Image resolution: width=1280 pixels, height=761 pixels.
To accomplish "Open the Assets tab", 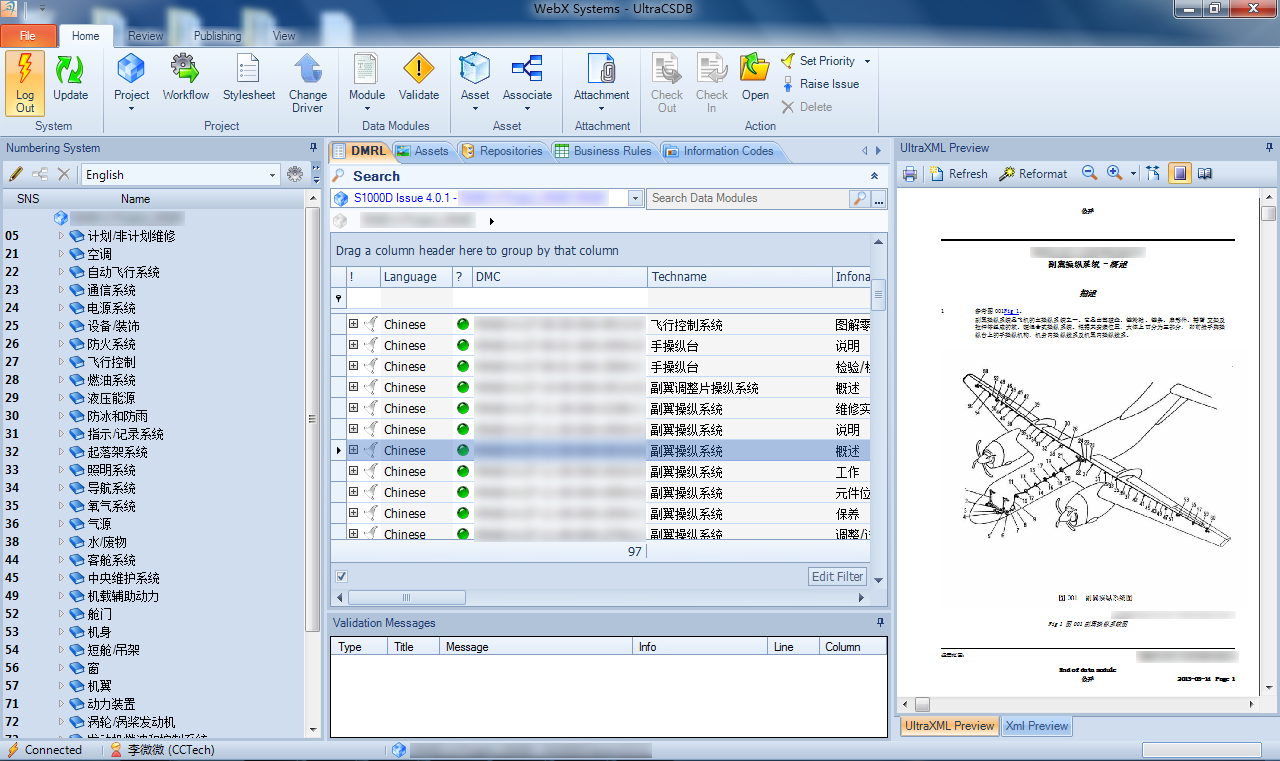I will (423, 151).
